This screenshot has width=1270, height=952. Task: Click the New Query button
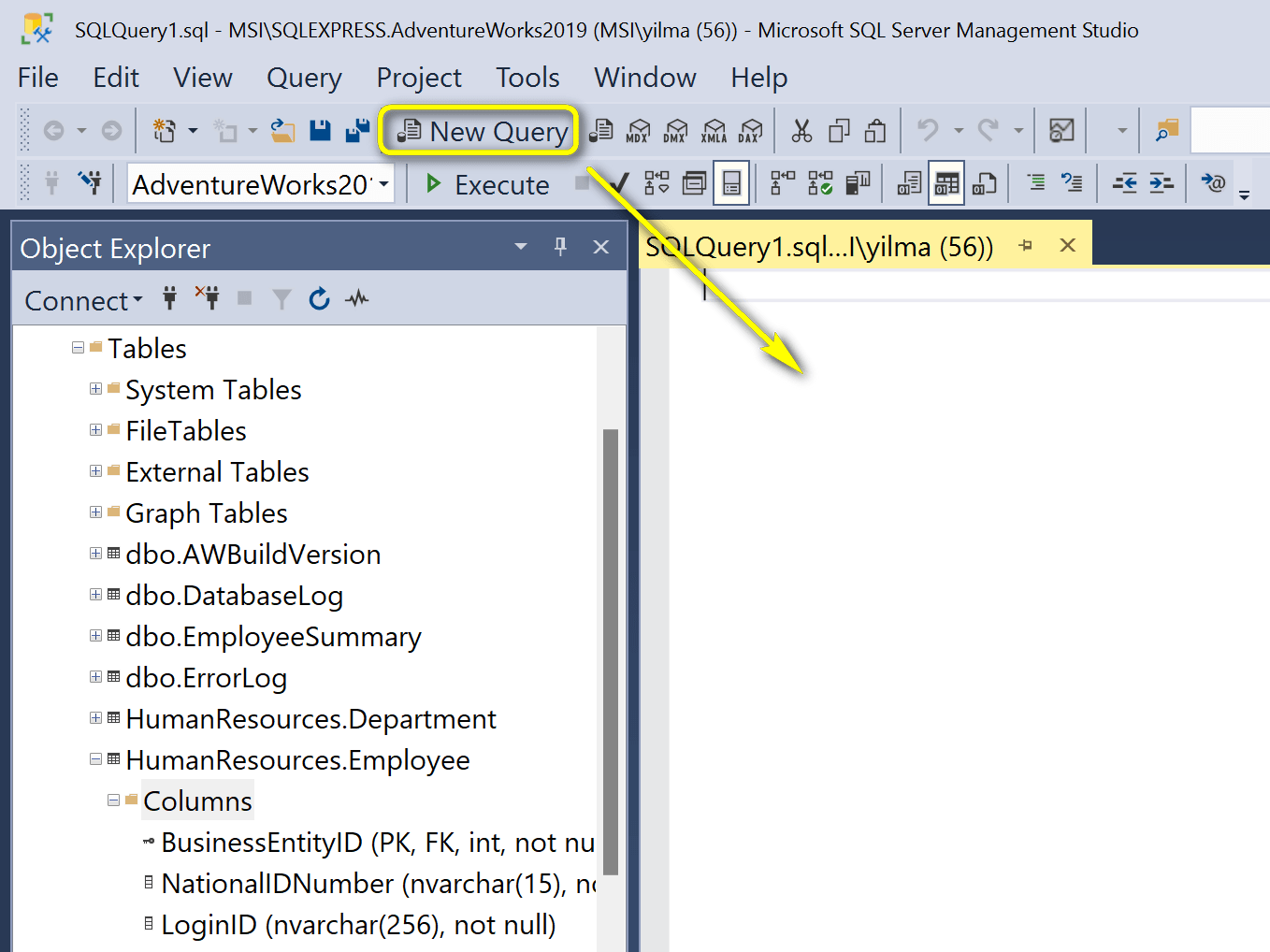point(481,132)
